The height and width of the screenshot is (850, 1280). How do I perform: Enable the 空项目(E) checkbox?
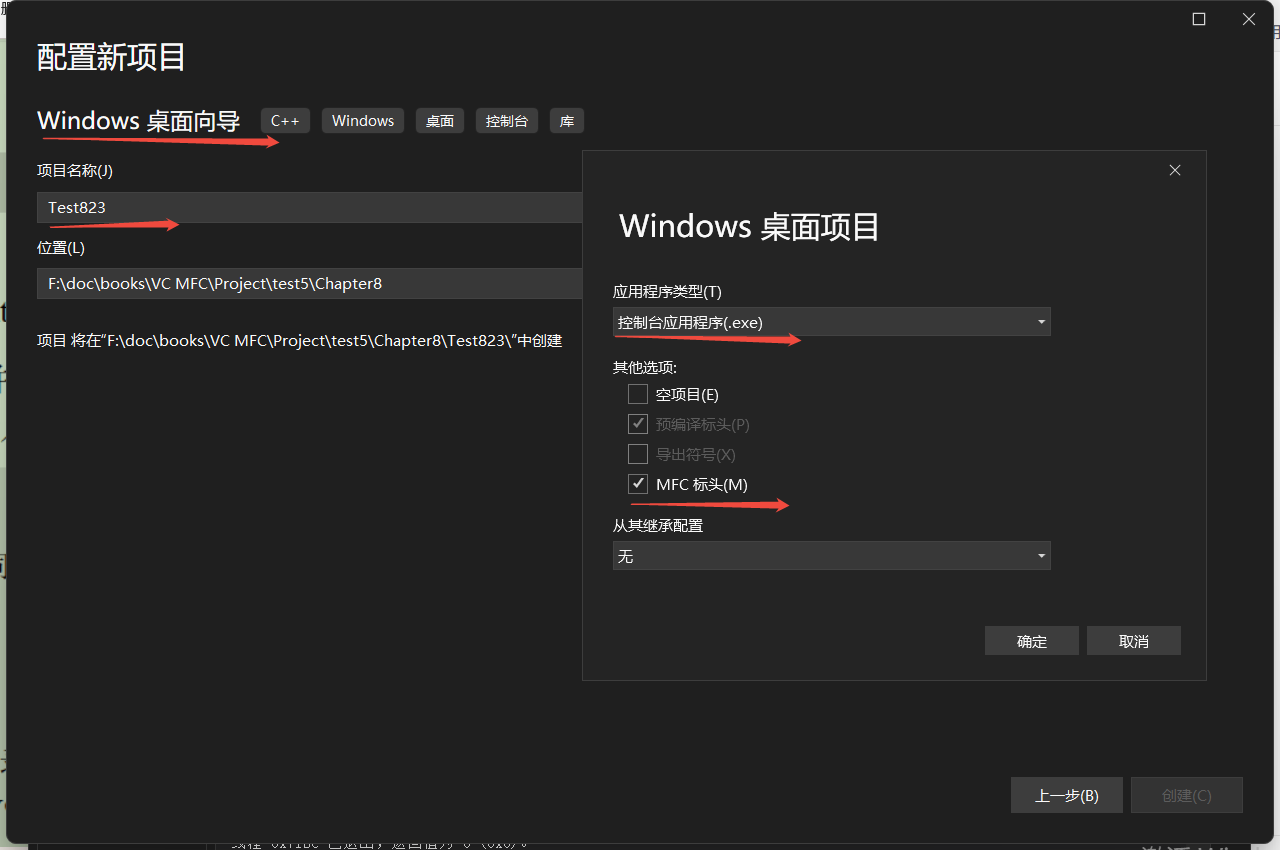tap(637, 393)
